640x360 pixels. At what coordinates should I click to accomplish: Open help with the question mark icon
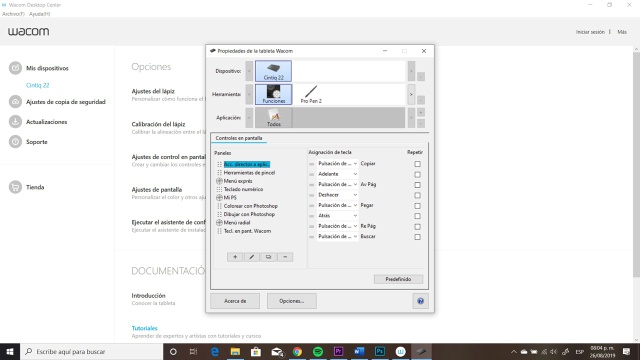pos(420,301)
